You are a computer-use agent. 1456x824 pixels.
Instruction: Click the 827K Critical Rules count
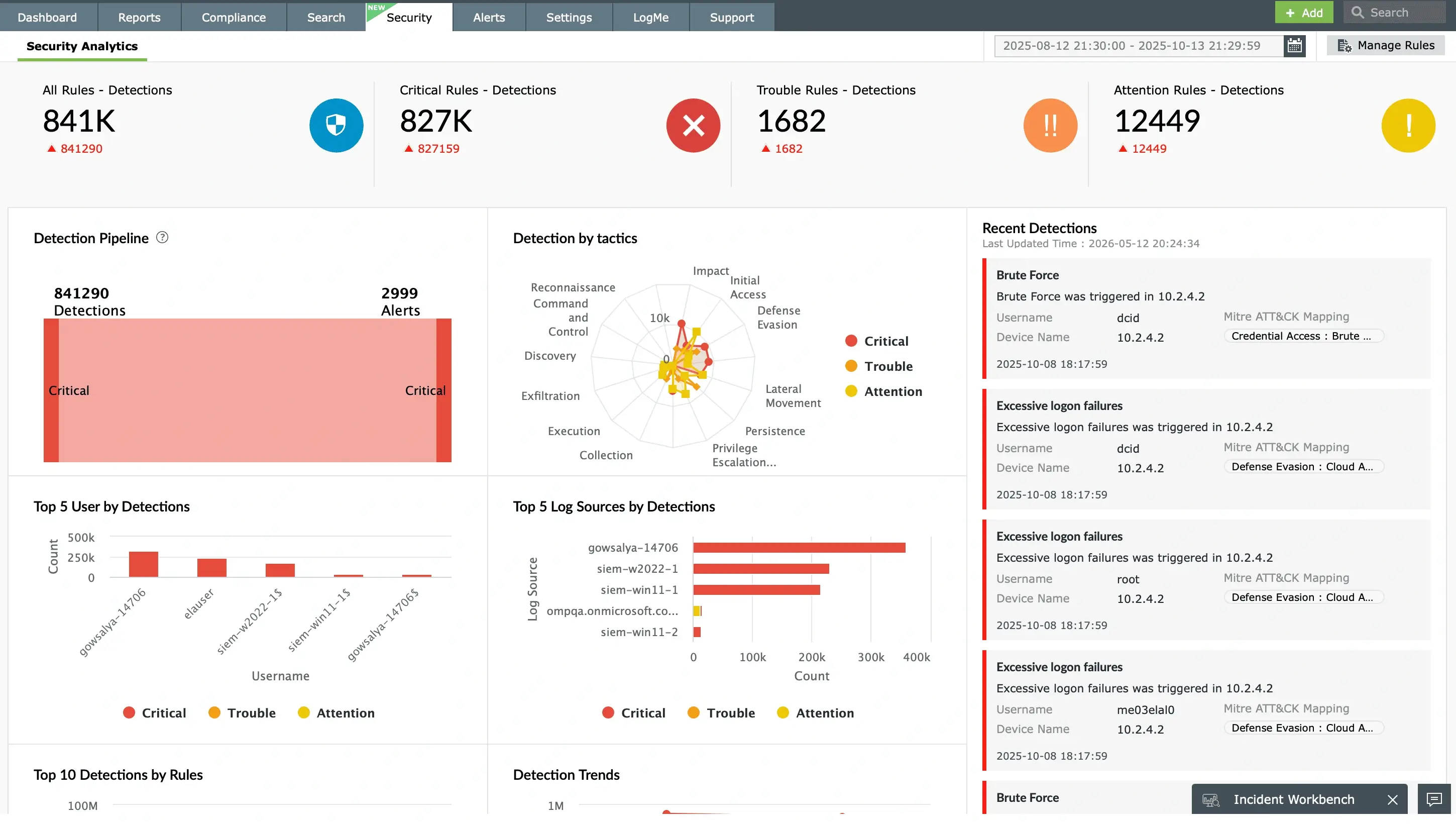pyautogui.click(x=435, y=121)
